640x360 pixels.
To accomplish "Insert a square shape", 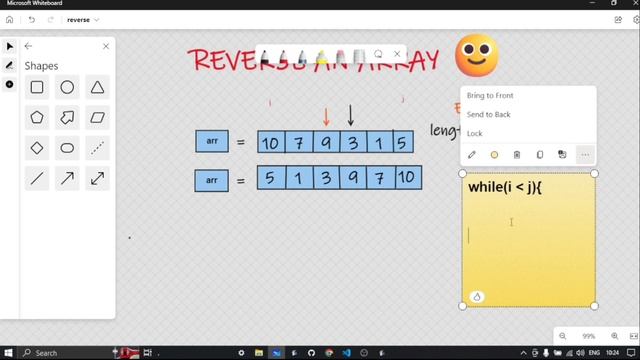I will (37, 87).
